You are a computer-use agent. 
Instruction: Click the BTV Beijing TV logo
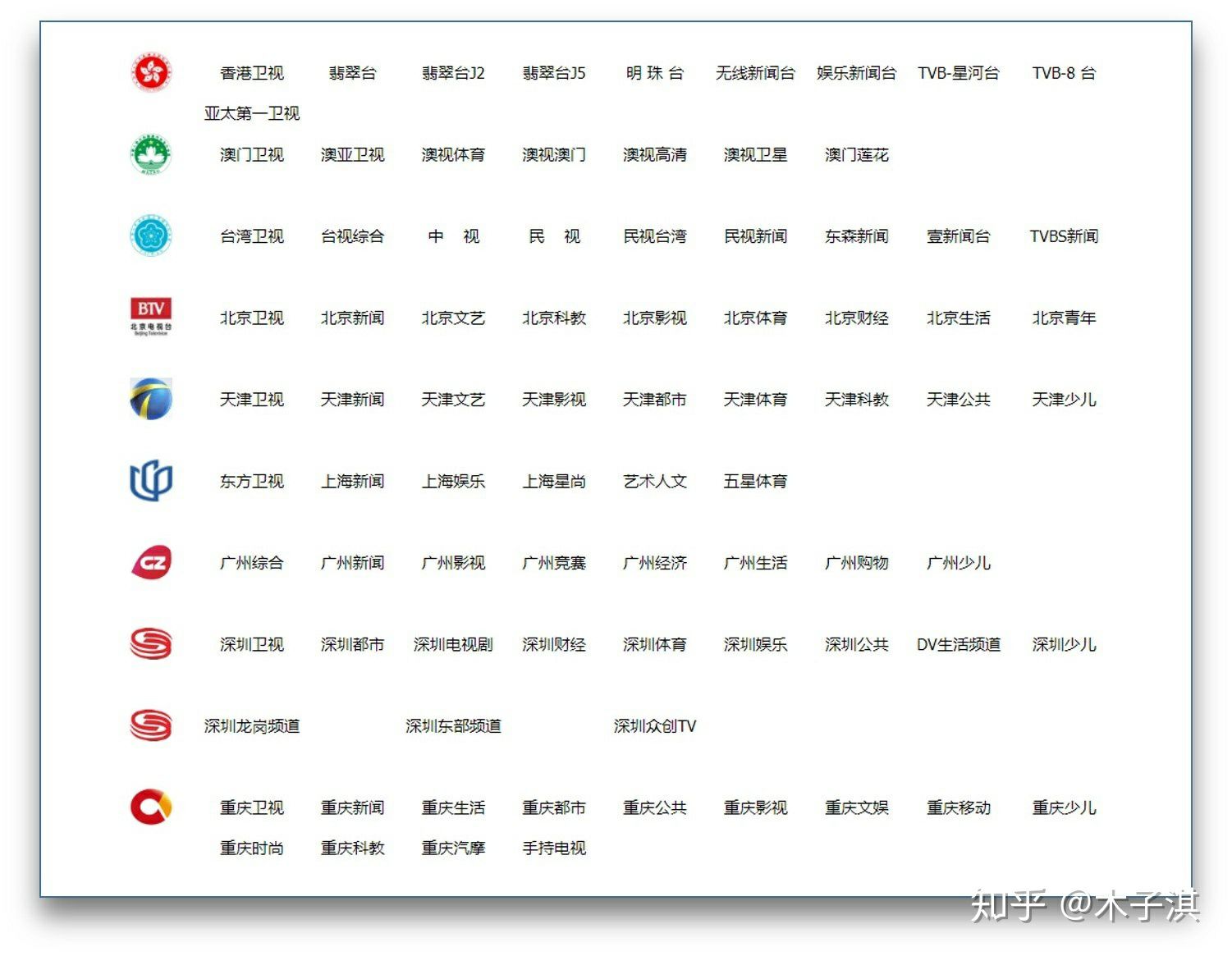(151, 318)
